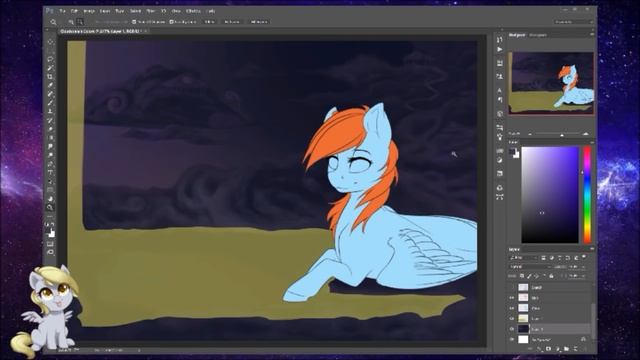Hide the selected dark navy layer
640x360 pixels.
(512, 329)
